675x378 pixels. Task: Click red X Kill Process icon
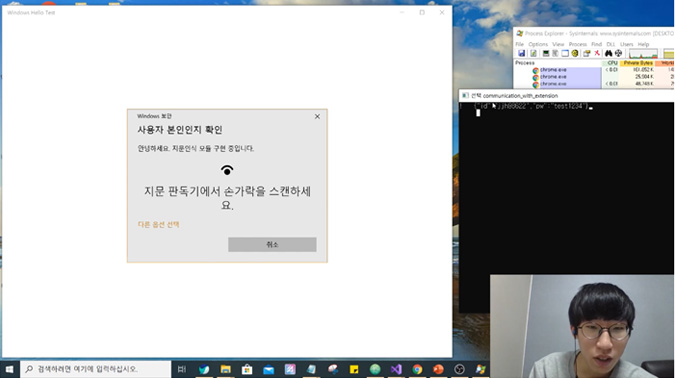tap(597, 53)
